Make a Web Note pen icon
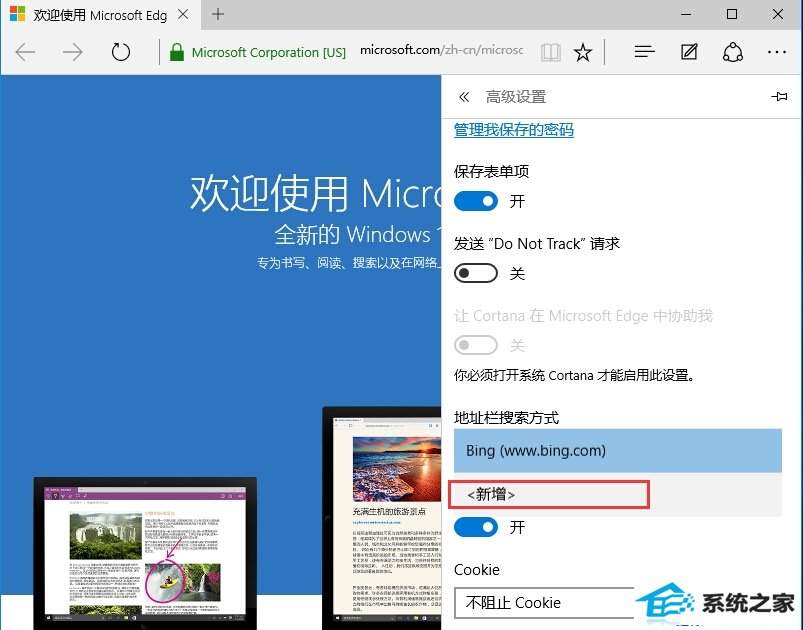 tap(689, 52)
